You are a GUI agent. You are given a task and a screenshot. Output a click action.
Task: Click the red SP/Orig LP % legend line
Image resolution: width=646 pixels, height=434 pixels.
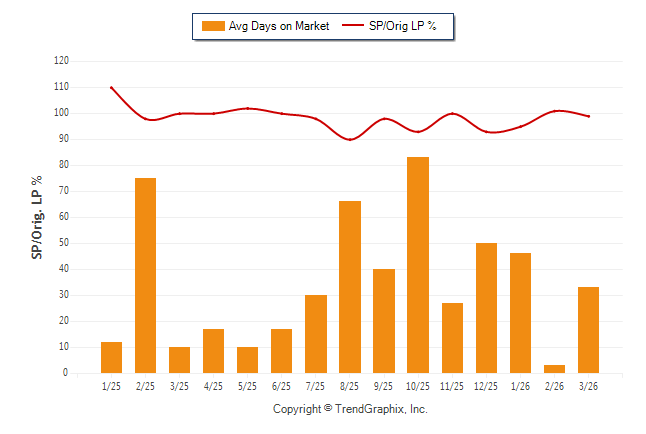pyautogui.click(x=353, y=26)
